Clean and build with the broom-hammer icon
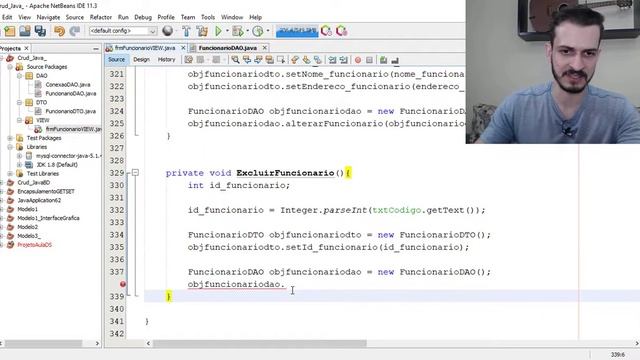This screenshot has width=640, height=360. click(202, 31)
